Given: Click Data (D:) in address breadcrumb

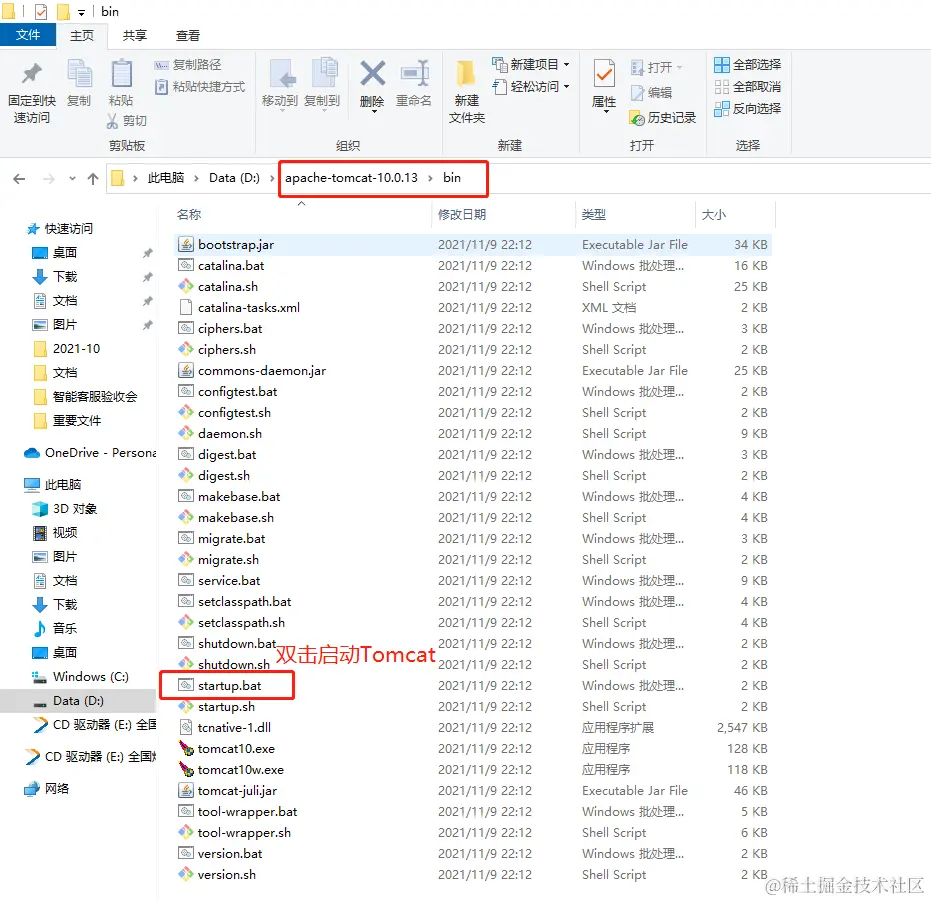Looking at the screenshot, I should [235, 178].
